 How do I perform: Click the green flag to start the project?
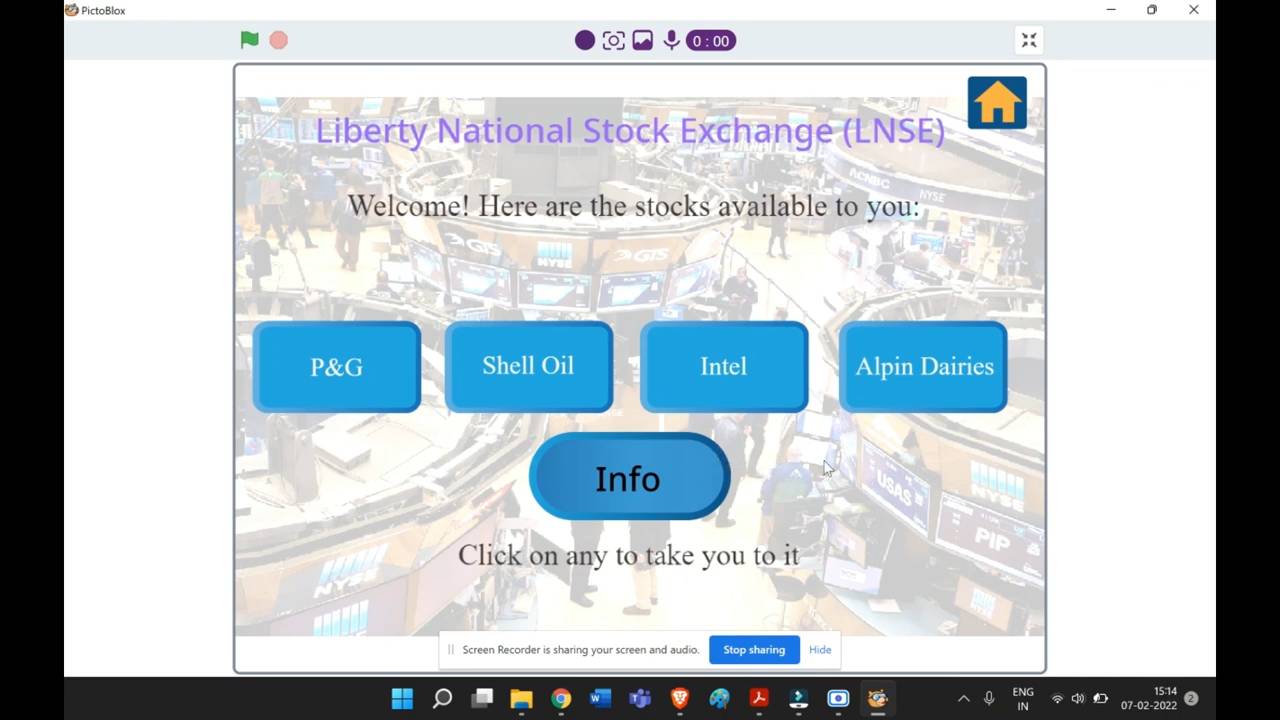click(250, 40)
